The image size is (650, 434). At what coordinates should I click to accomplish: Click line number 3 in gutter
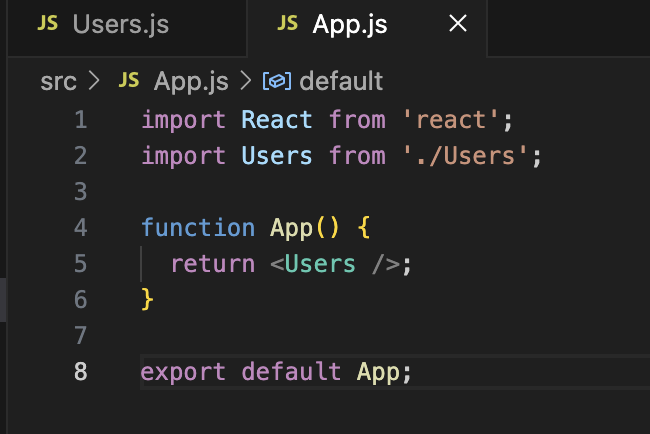80,192
